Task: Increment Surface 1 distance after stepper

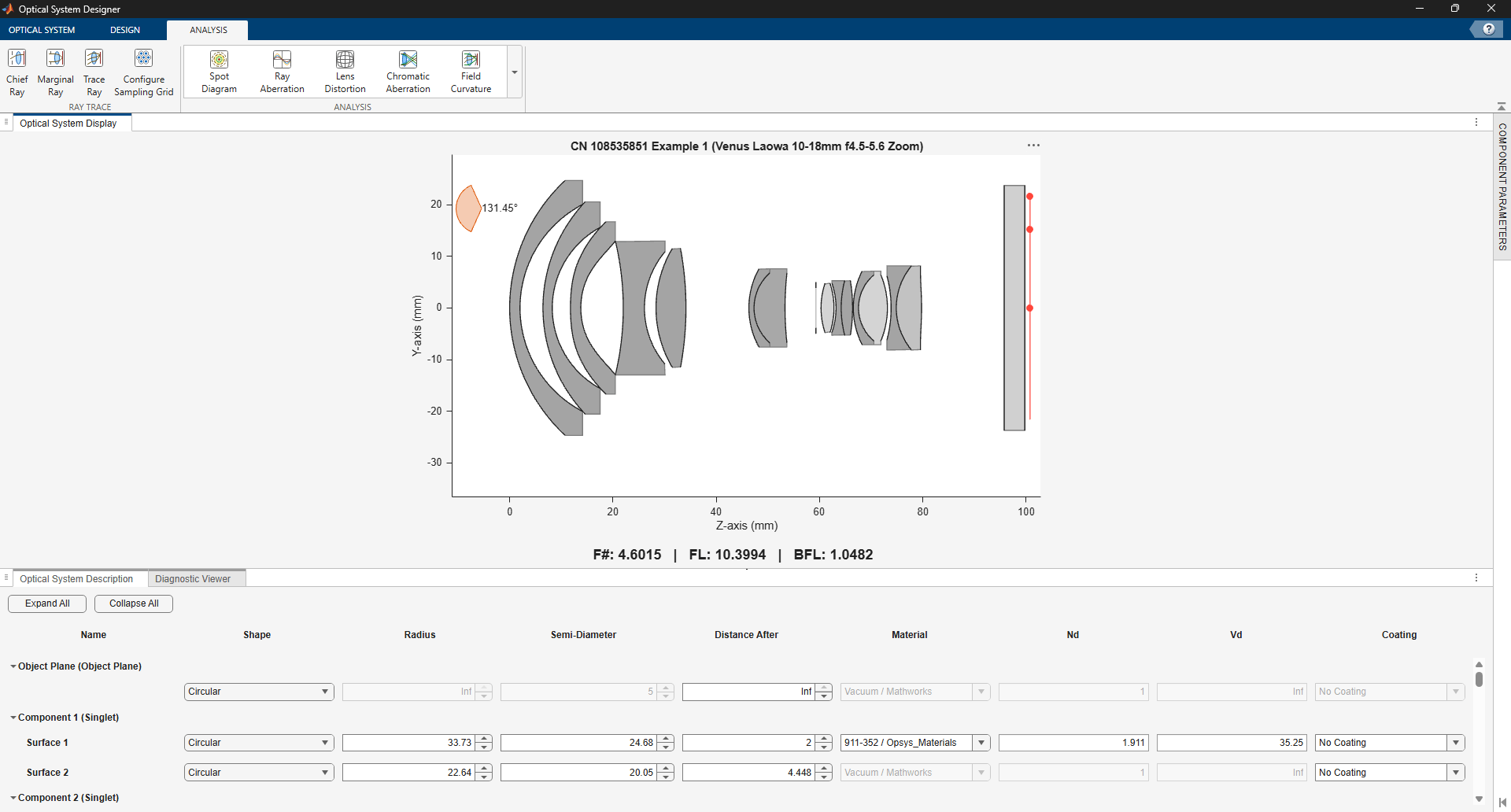Action: click(x=824, y=739)
